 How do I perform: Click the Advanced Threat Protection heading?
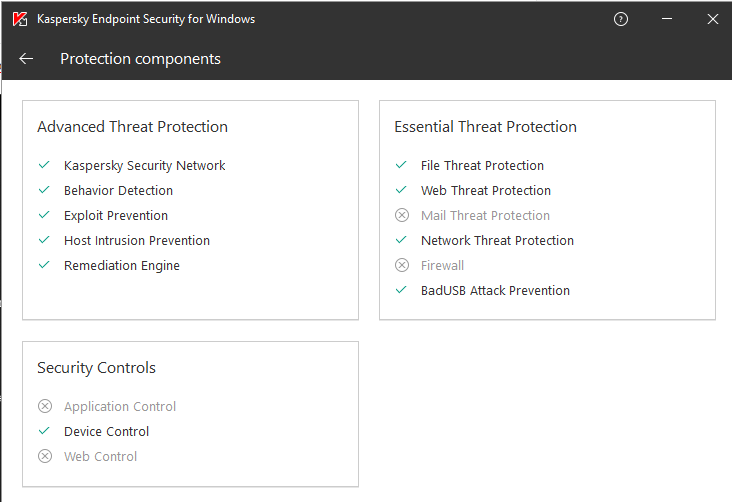click(x=132, y=127)
